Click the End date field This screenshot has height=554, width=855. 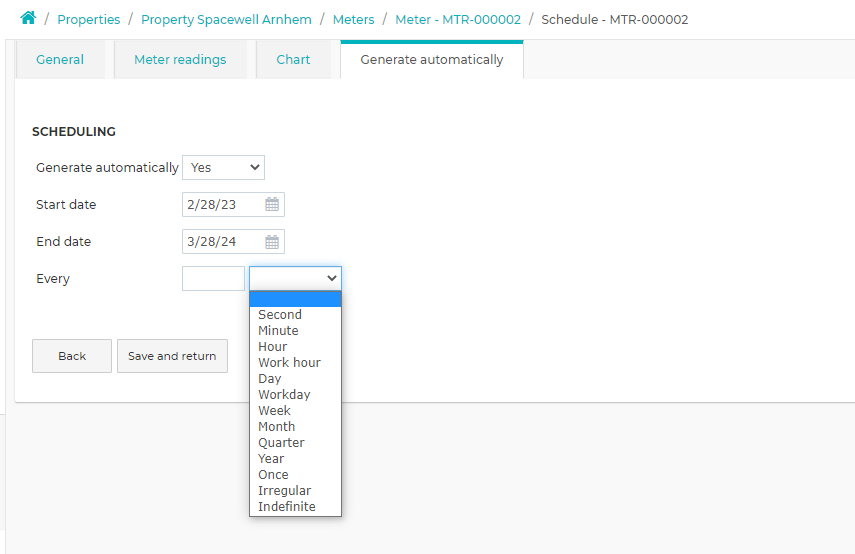pos(233,242)
